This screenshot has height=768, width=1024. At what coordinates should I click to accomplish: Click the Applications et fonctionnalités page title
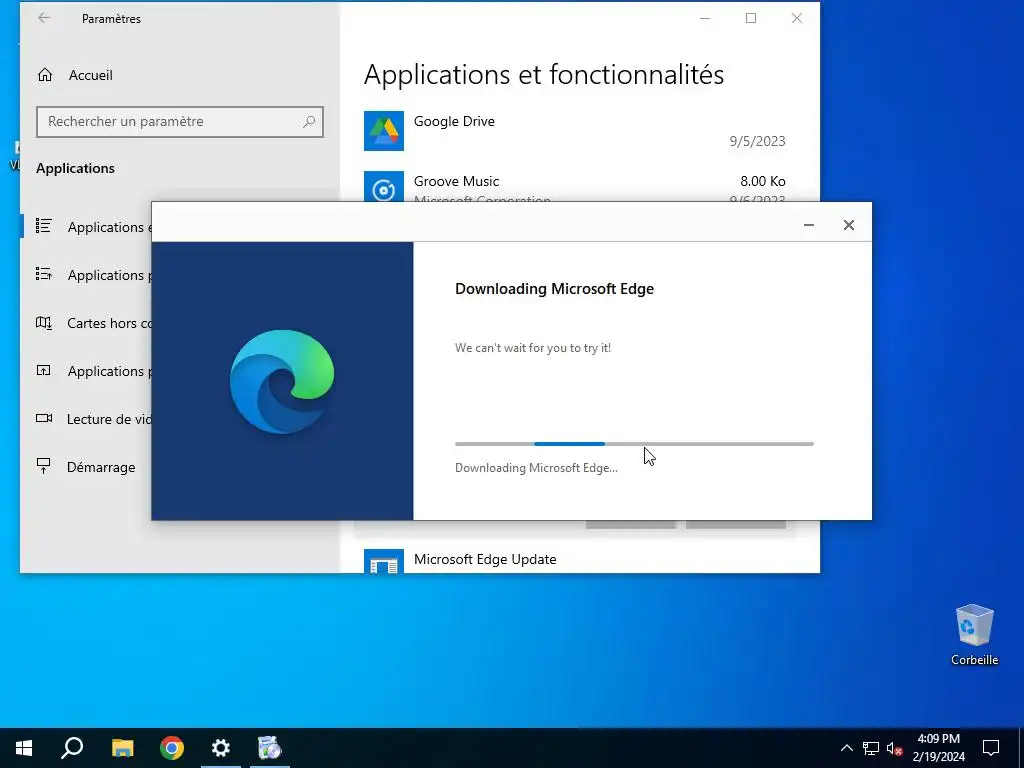point(543,74)
